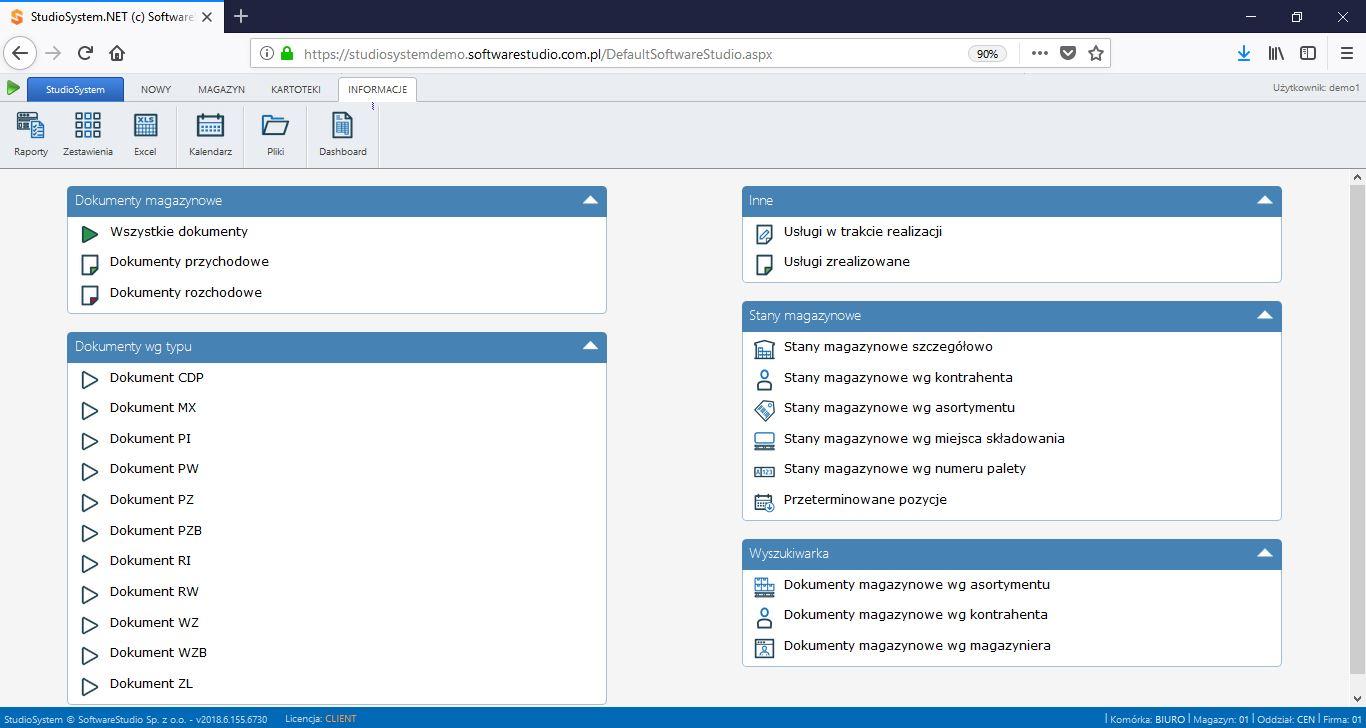This screenshot has width=1366, height=728.
Task: Open a new browser tab
Action: 241,16
